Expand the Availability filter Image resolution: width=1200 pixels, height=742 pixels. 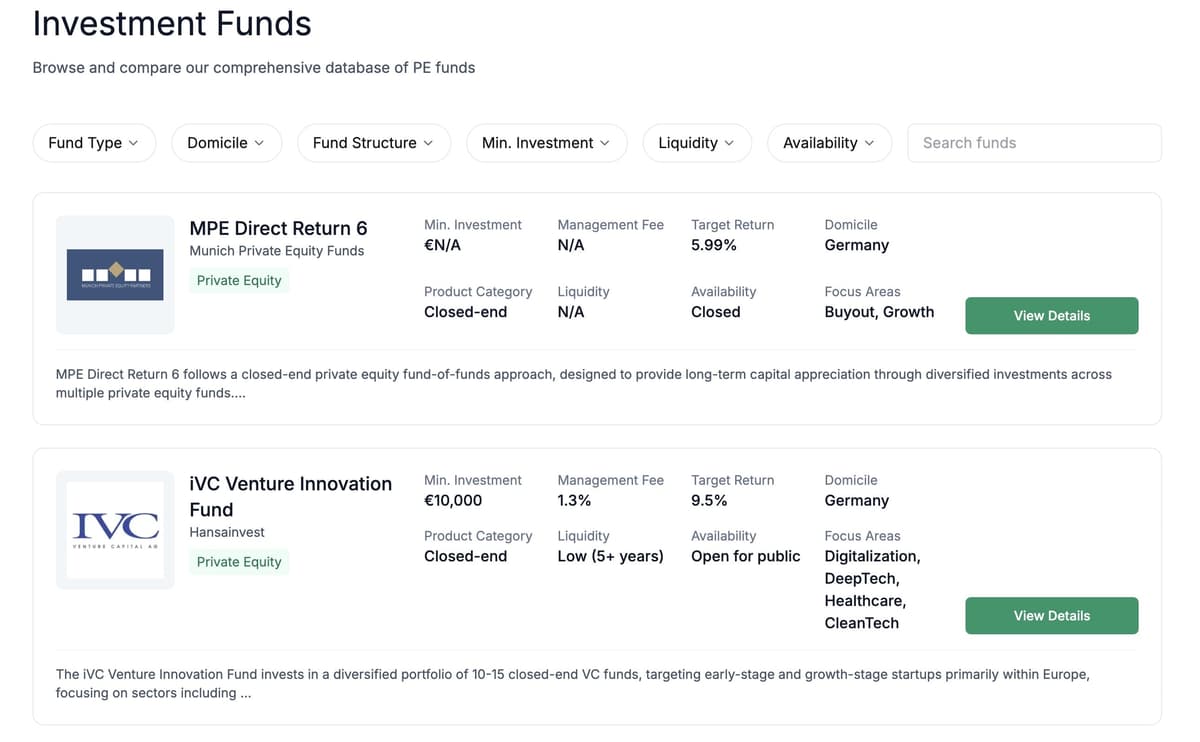829,143
